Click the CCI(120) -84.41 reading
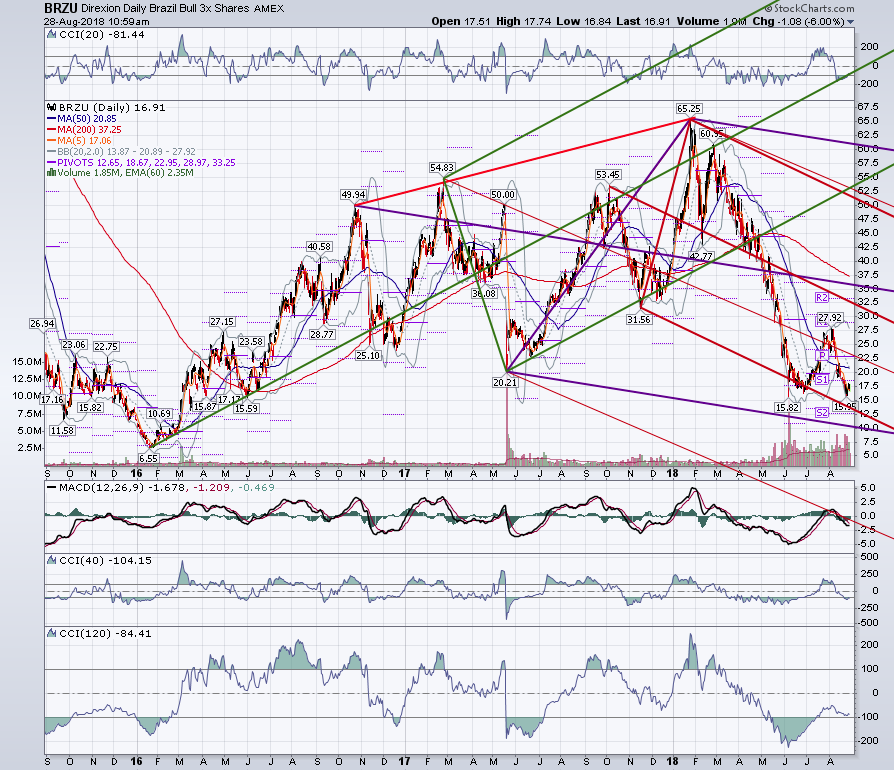 pyautogui.click(x=105, y=633)
